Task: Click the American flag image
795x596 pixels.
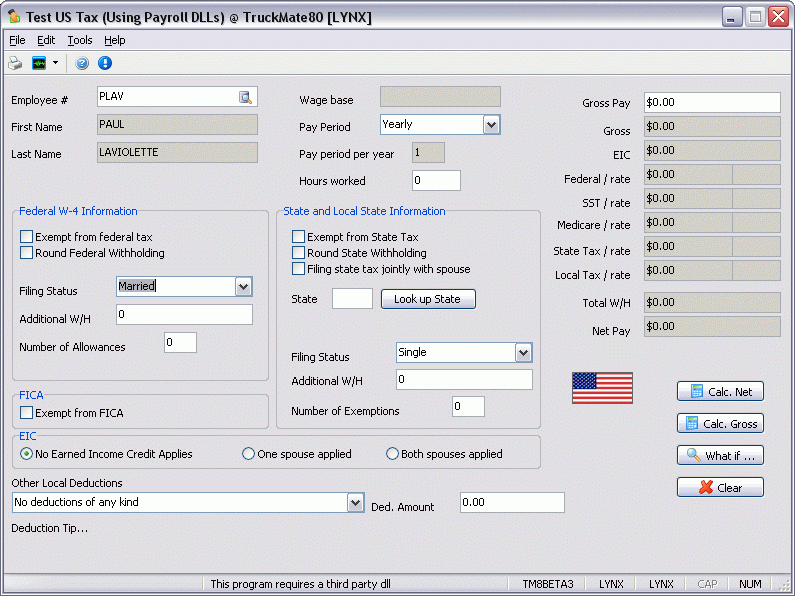Action: point(602,388)
